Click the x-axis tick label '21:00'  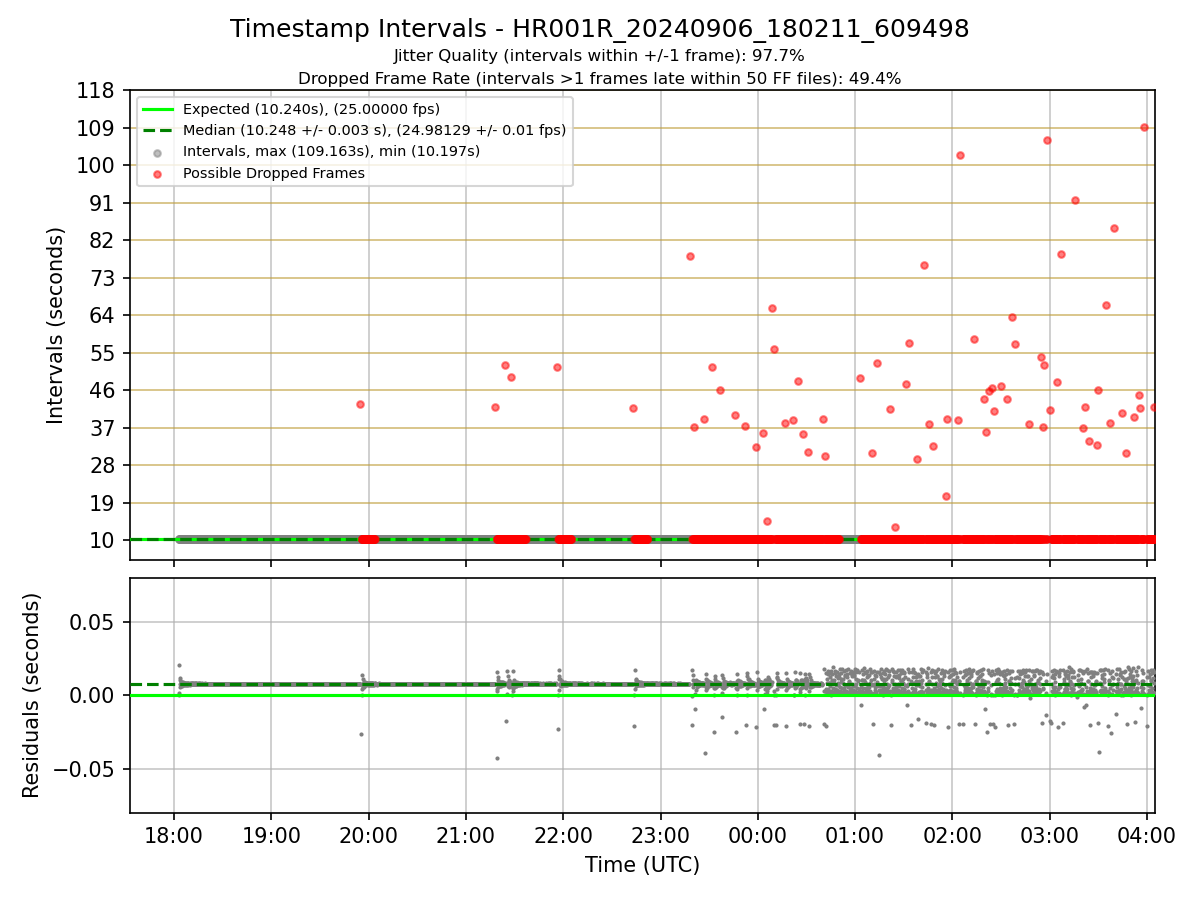[465, 836]
